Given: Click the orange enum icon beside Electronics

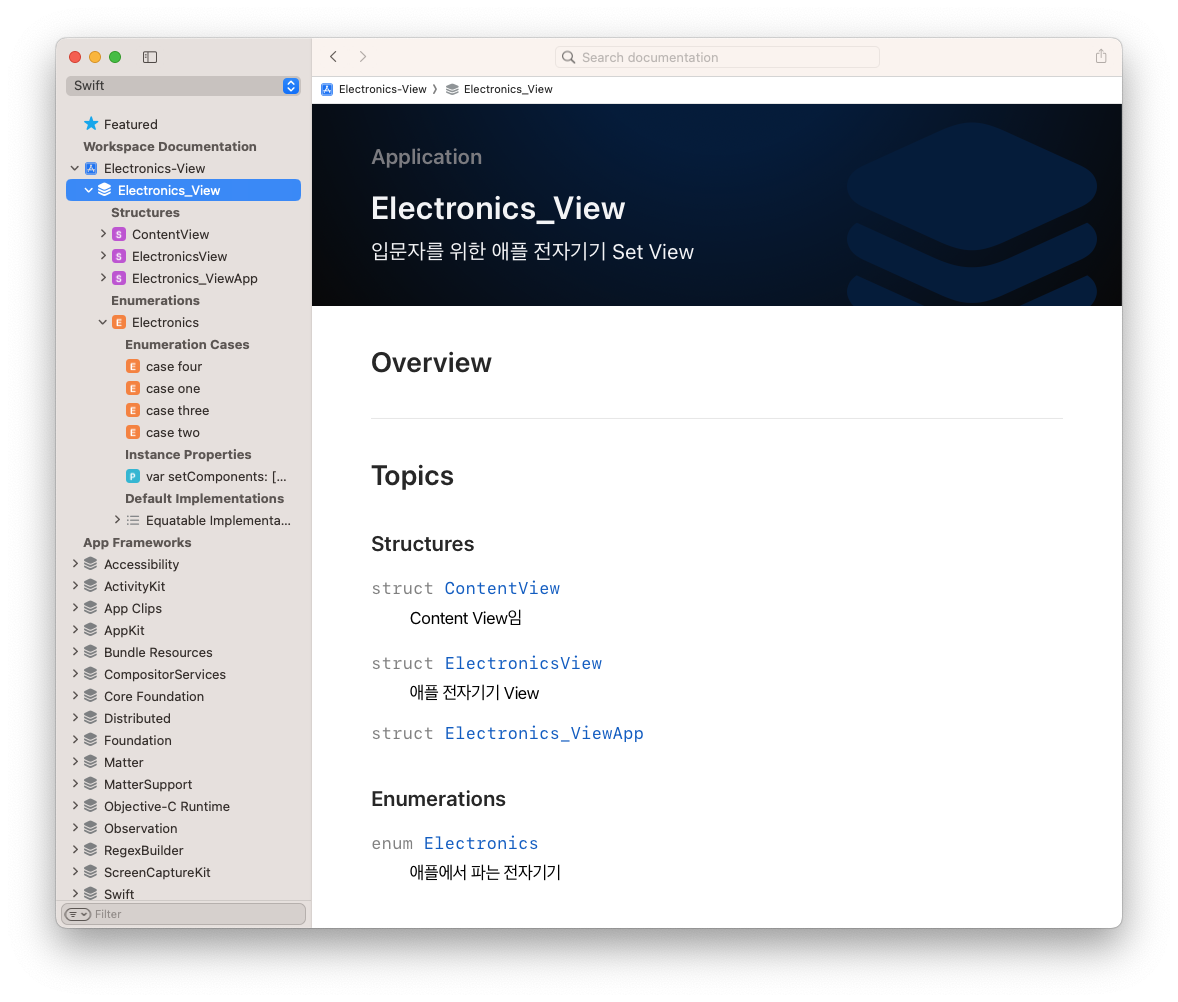Looking at the screenshot, I should click(119, 322).
